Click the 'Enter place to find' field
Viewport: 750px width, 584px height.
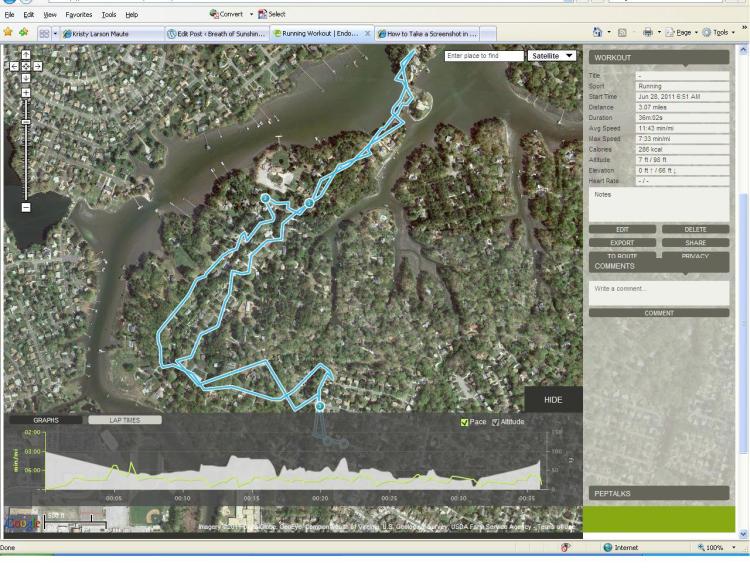[x=484, y=56]
